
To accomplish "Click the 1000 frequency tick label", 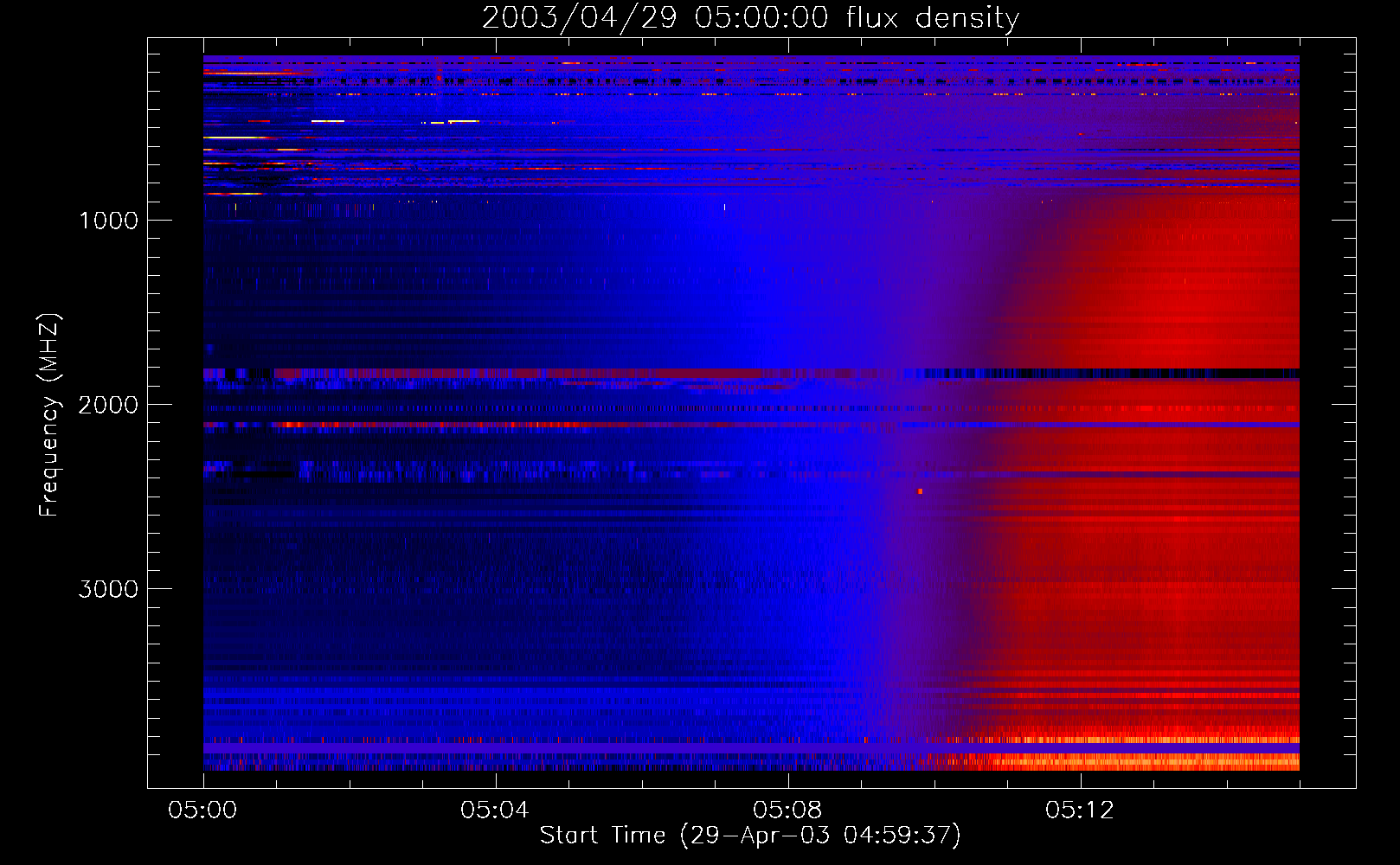I will tap(108, 221).
